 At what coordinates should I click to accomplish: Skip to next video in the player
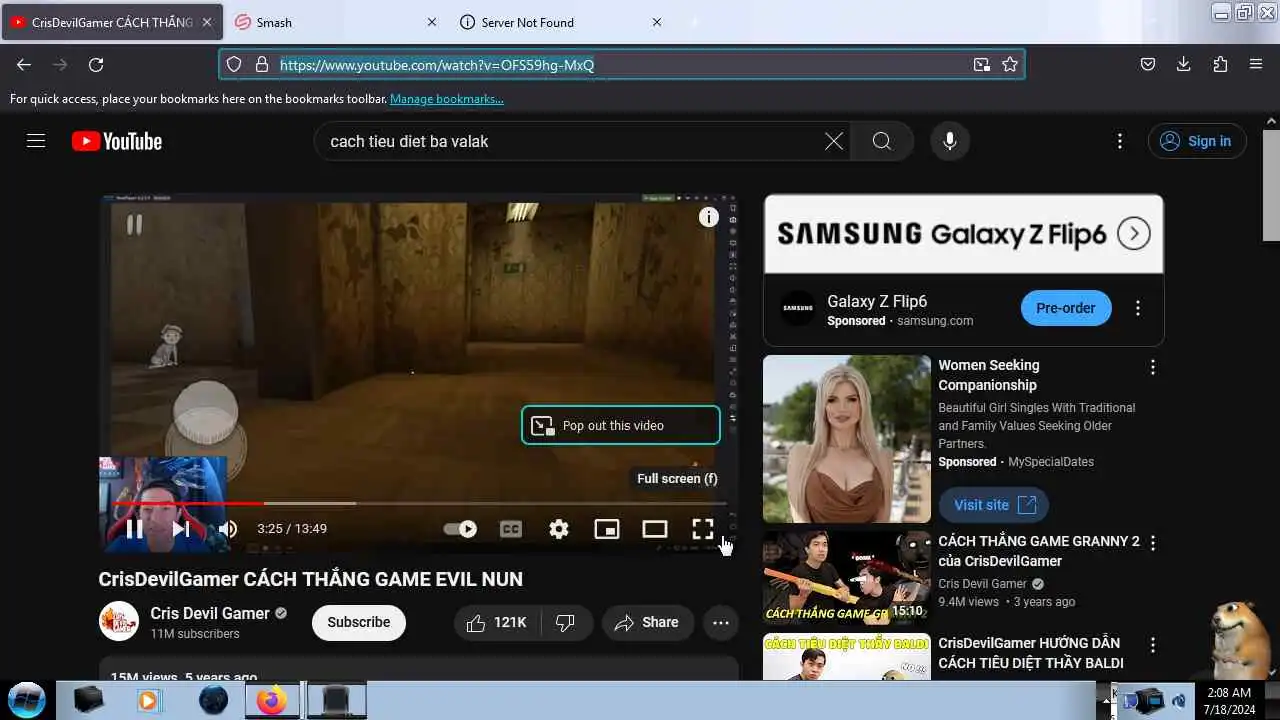(181, 529)
